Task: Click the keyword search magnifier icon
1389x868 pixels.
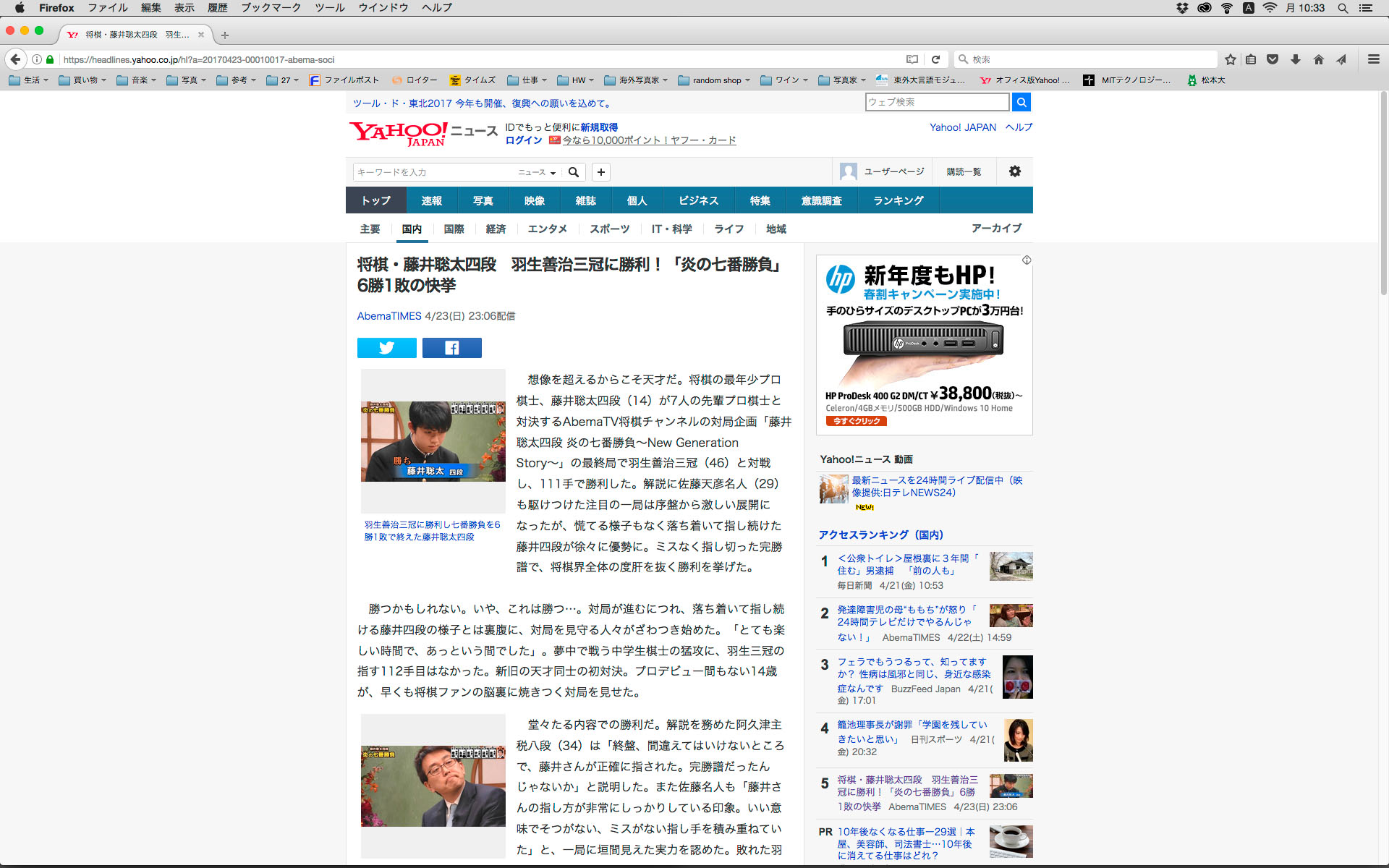Action: (574, 172)
